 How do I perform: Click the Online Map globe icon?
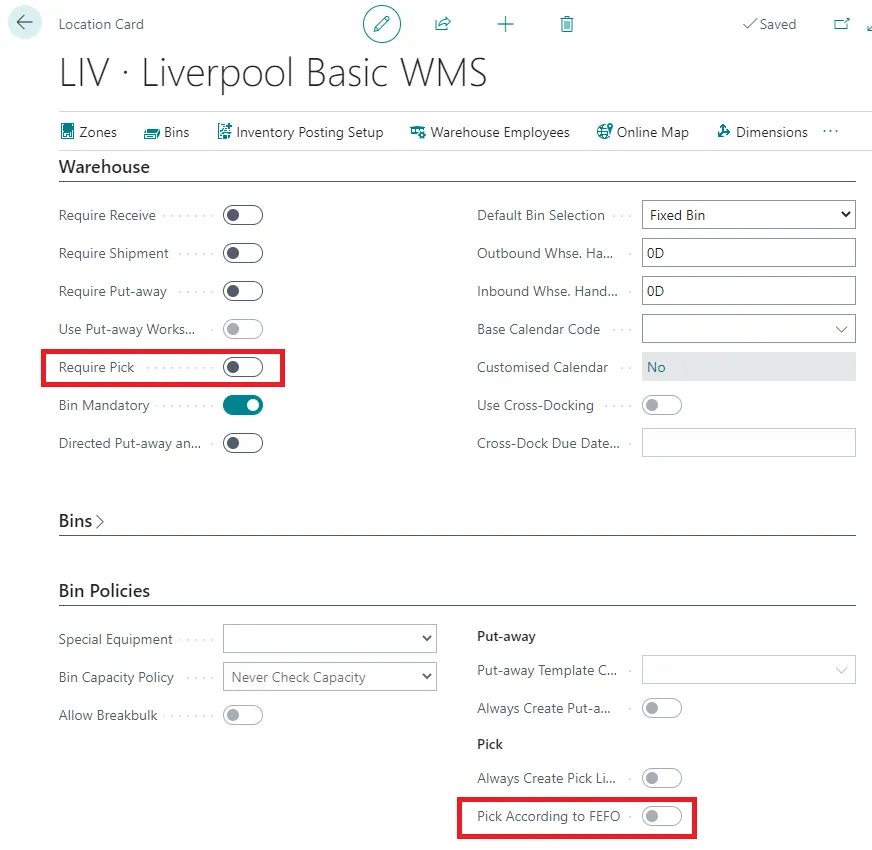[x=605, y=131]
